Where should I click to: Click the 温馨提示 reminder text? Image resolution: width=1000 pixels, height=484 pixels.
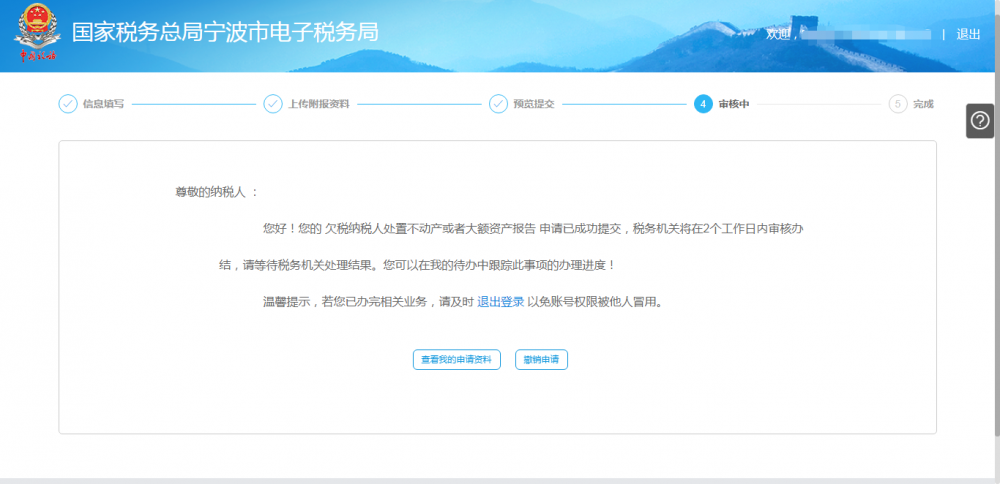(464, 302)
